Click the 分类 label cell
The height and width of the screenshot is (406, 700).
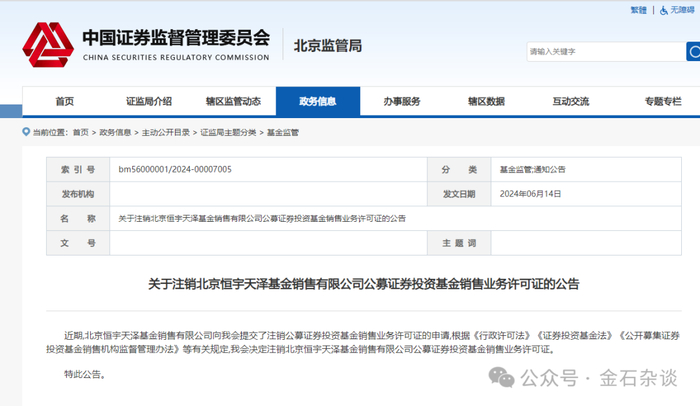pyautogui.click(x=459, y=169)
